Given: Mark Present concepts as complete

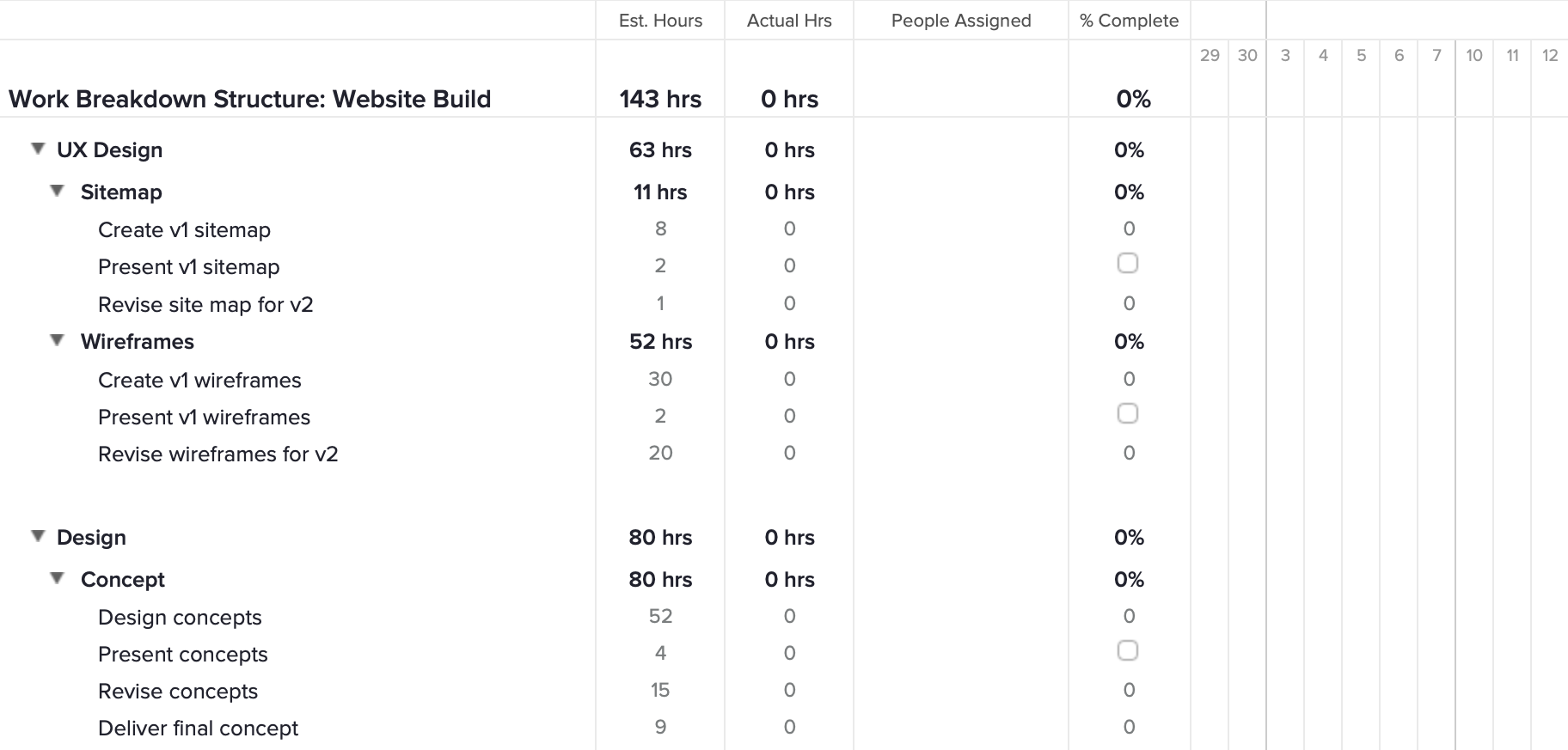Looking at the screenshot, I should pos(1128,650).
